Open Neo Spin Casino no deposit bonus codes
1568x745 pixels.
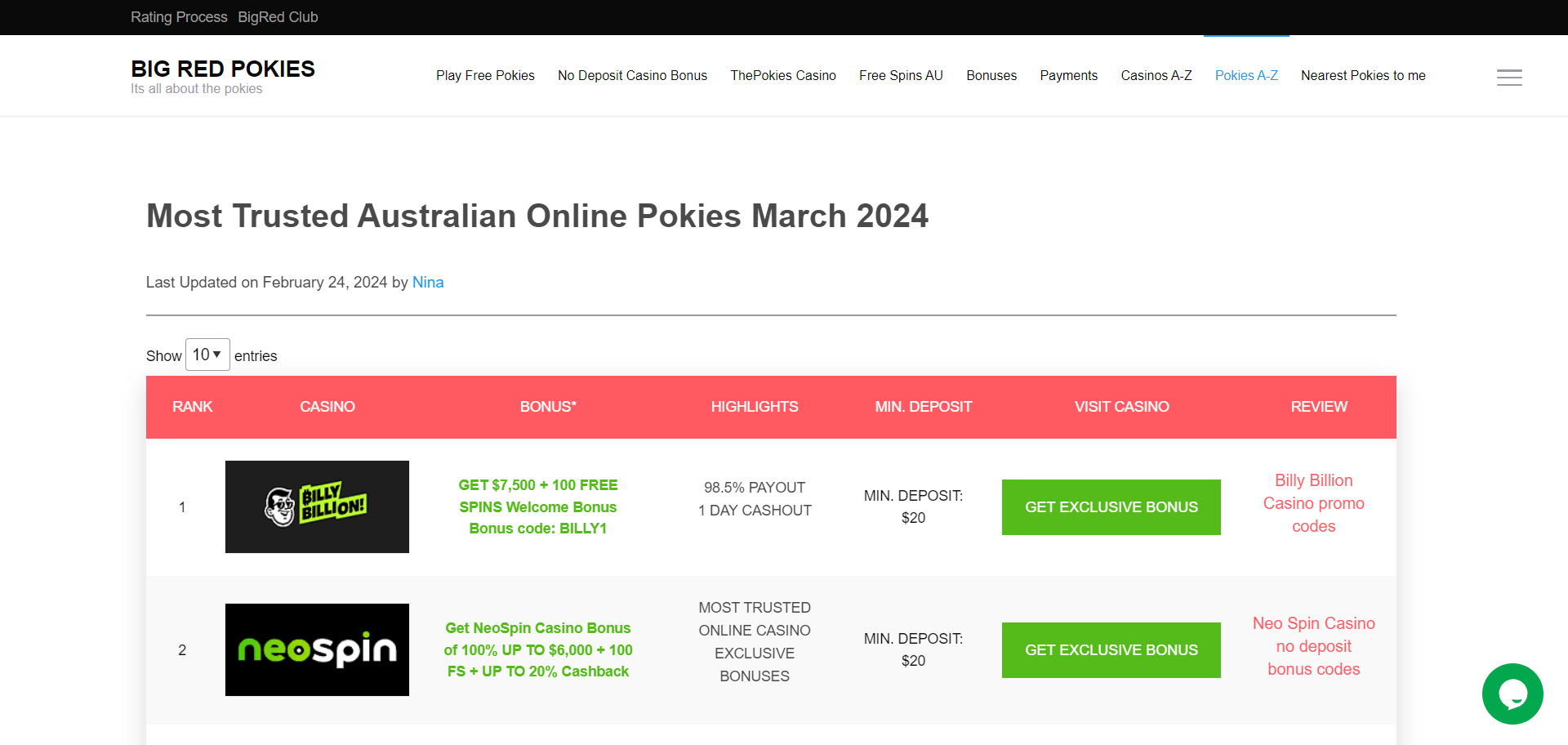(1313, 646)
